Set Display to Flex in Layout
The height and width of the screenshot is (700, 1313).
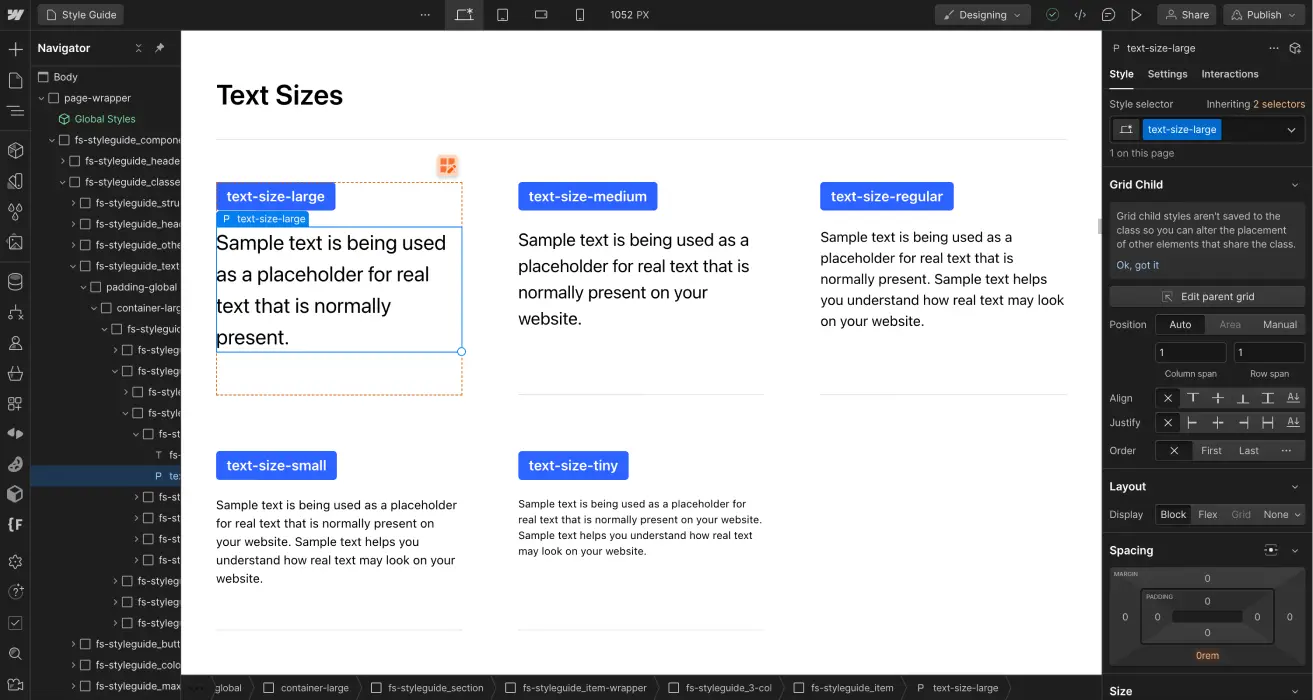[1207, 514]
